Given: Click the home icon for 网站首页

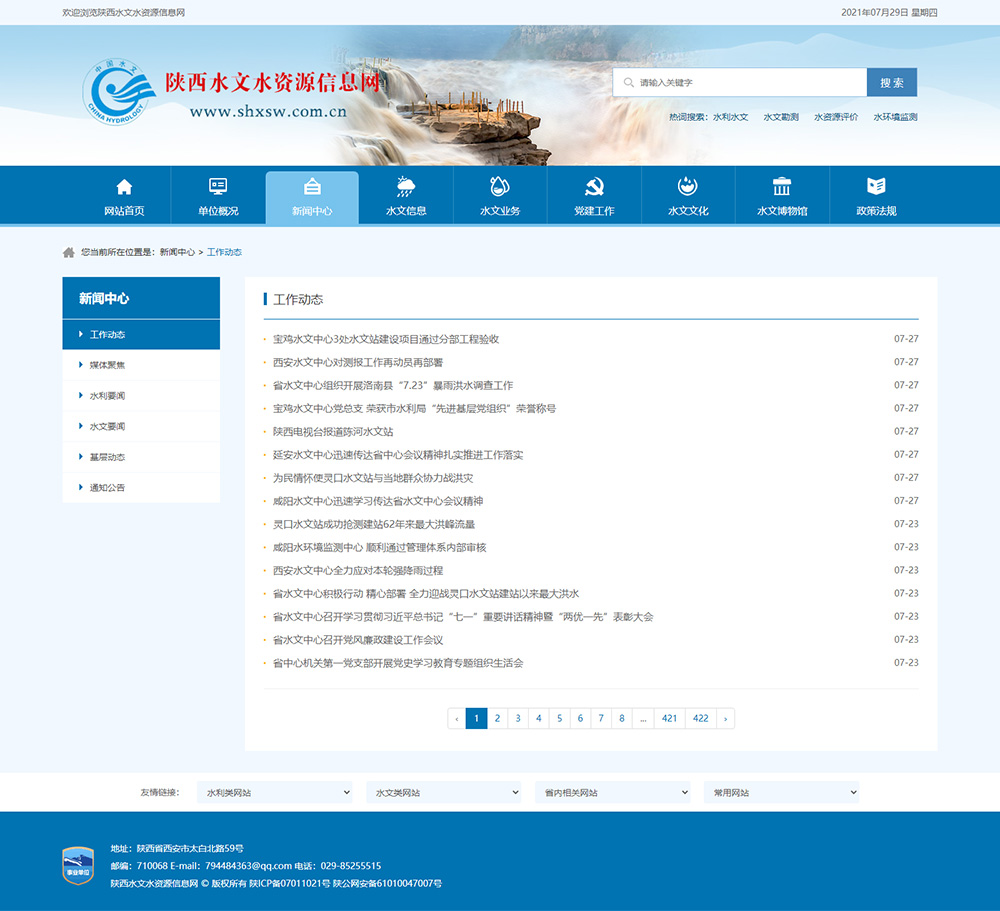Looking at the screenshot, I should 124,187.
